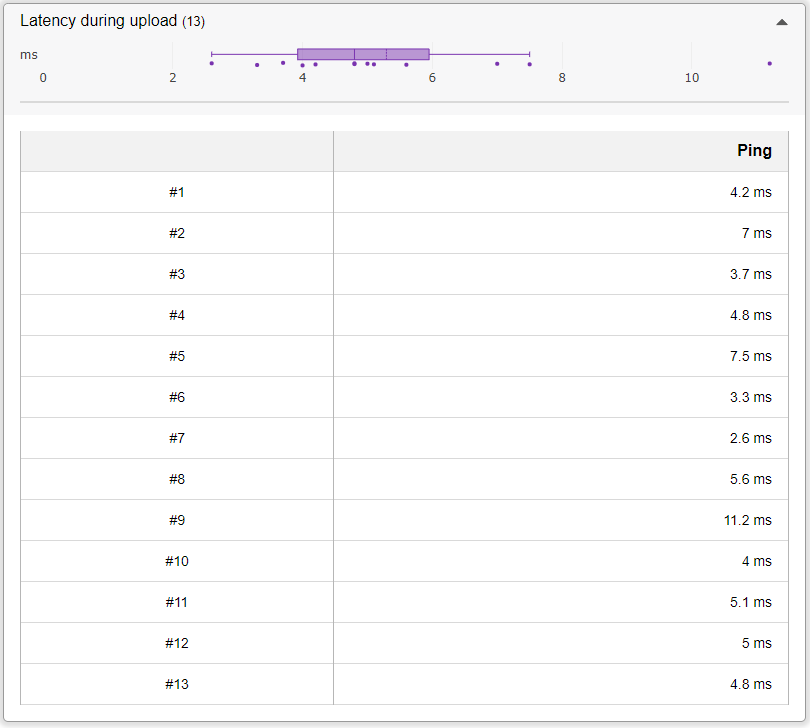This screenshot has width=810, height=728.
Task: Select the outlier dot near 11.2 ms
Action: click(770, 64)
